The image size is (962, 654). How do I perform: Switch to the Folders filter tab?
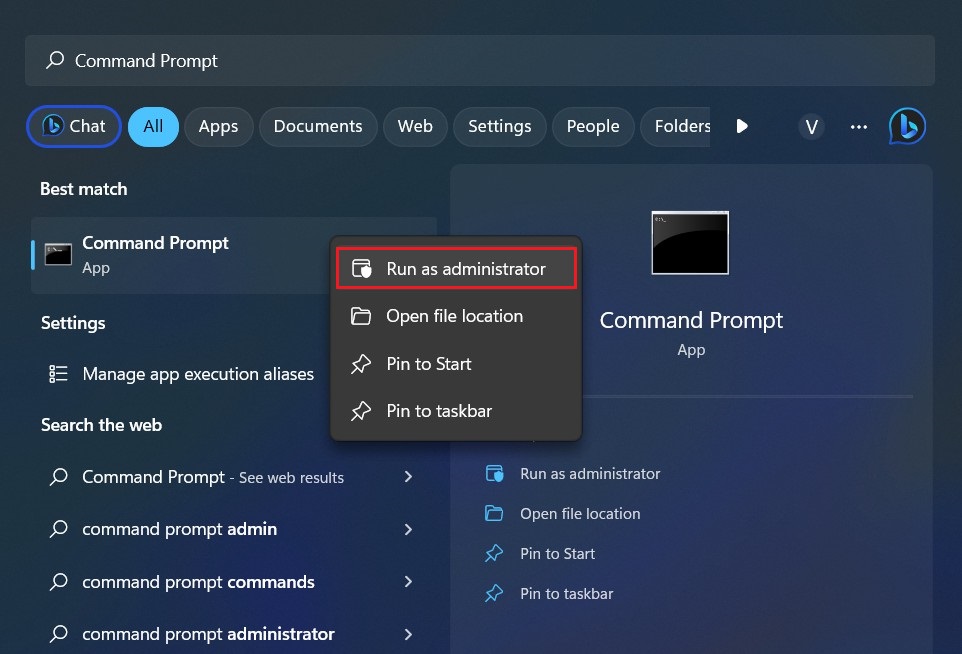pos(675,126)
